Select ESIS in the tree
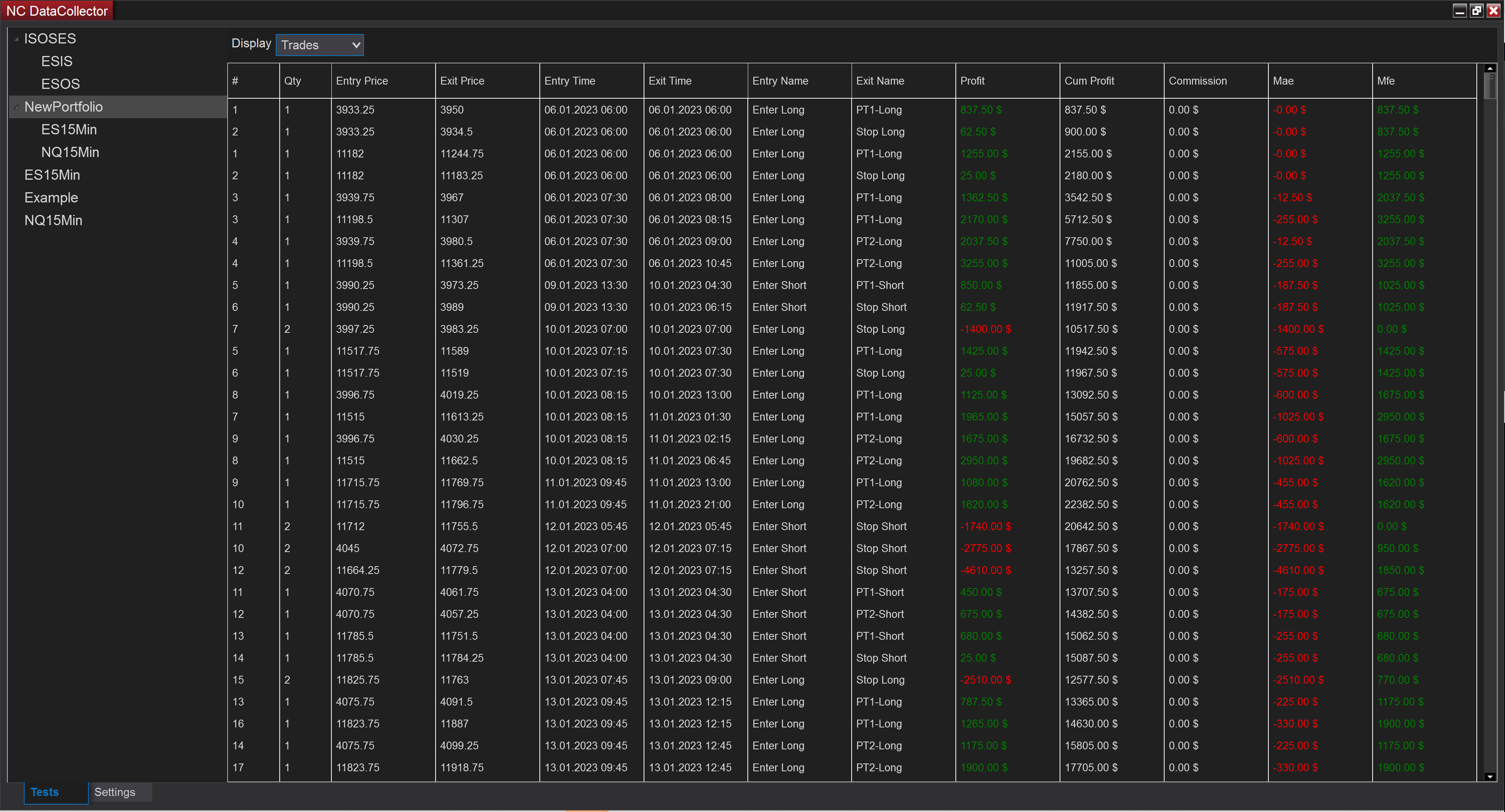The width and height of the screenshot is (1505, 812). click(57, 61)
